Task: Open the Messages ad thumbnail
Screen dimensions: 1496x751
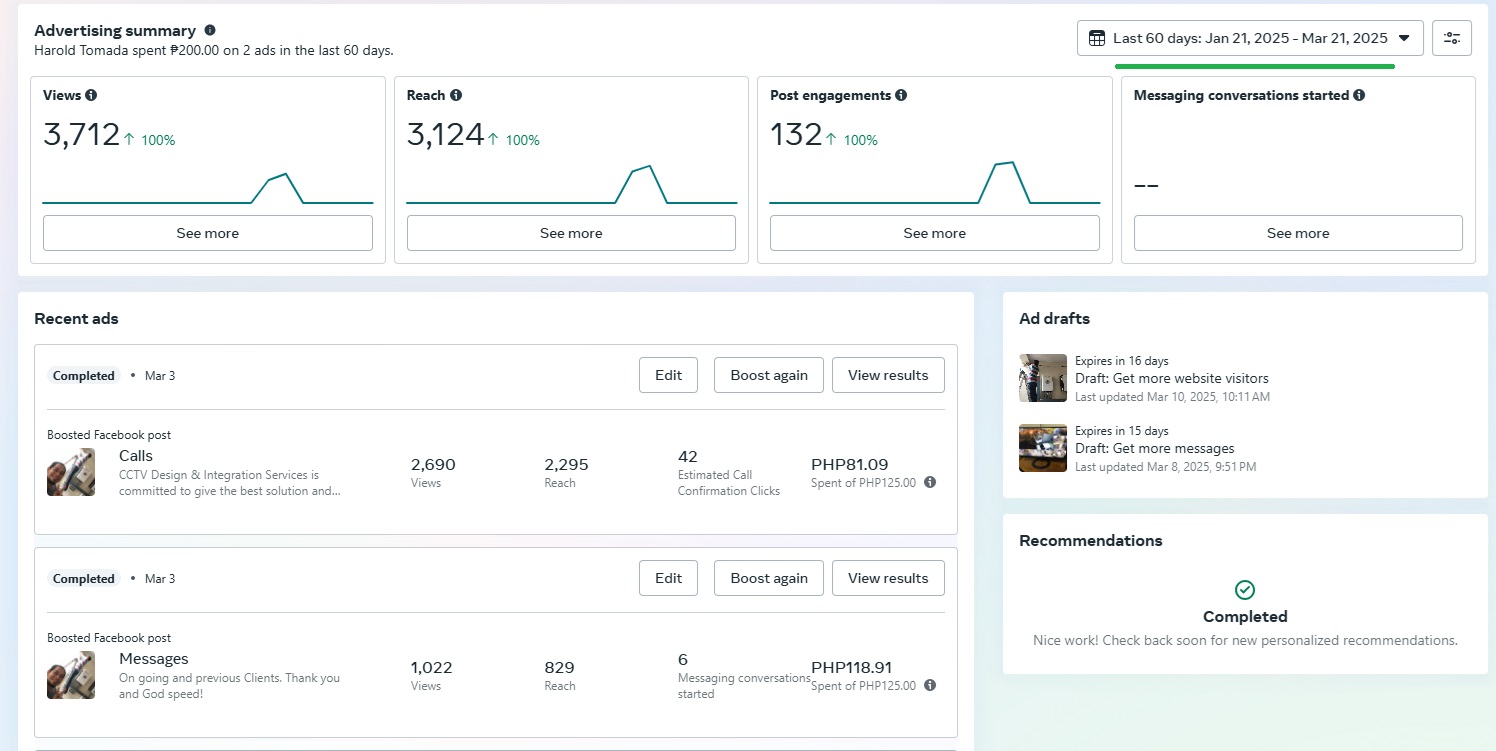Action: click(71, 675)
